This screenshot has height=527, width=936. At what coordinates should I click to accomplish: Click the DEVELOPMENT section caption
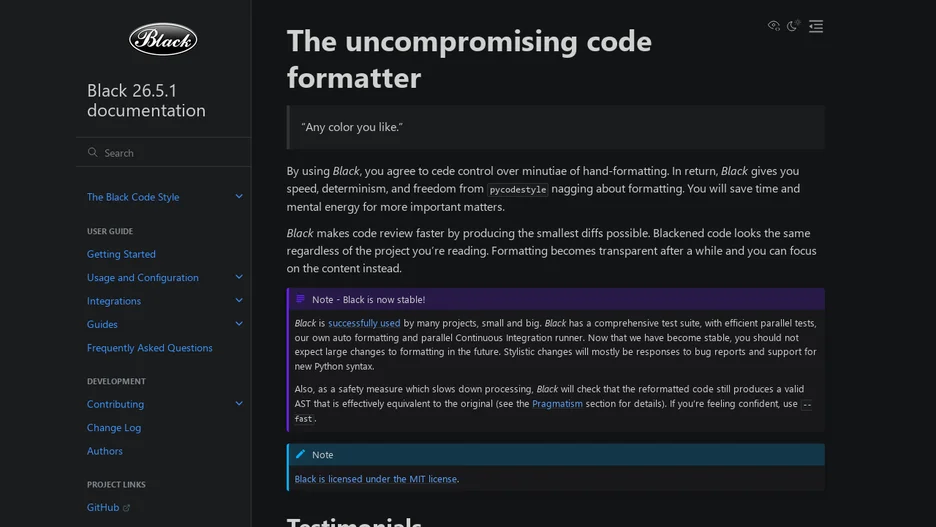(116, 381)
